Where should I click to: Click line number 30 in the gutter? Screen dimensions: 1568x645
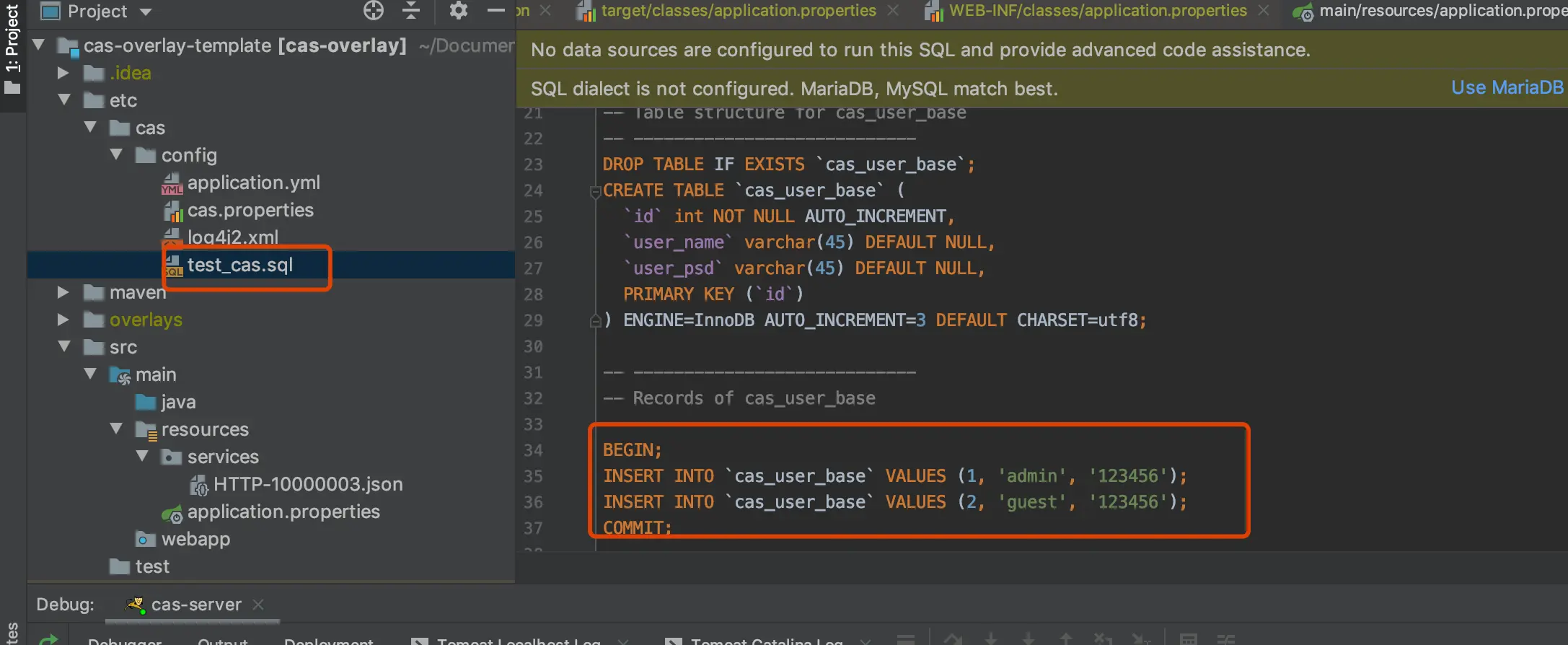coord(534,346)
